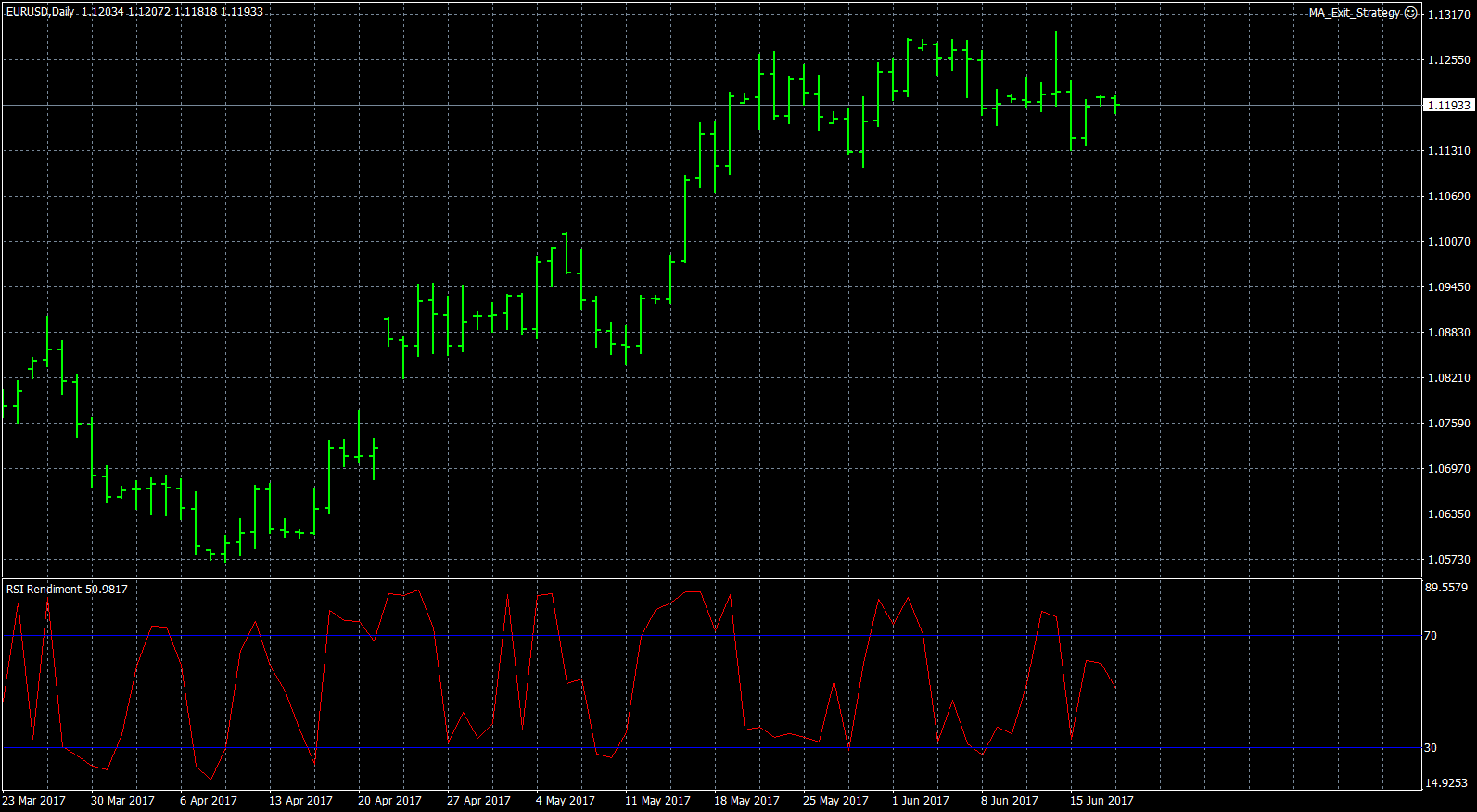Click the 1.06350 price scale label
This screenshot has height=812, width=1477.
1448,514
